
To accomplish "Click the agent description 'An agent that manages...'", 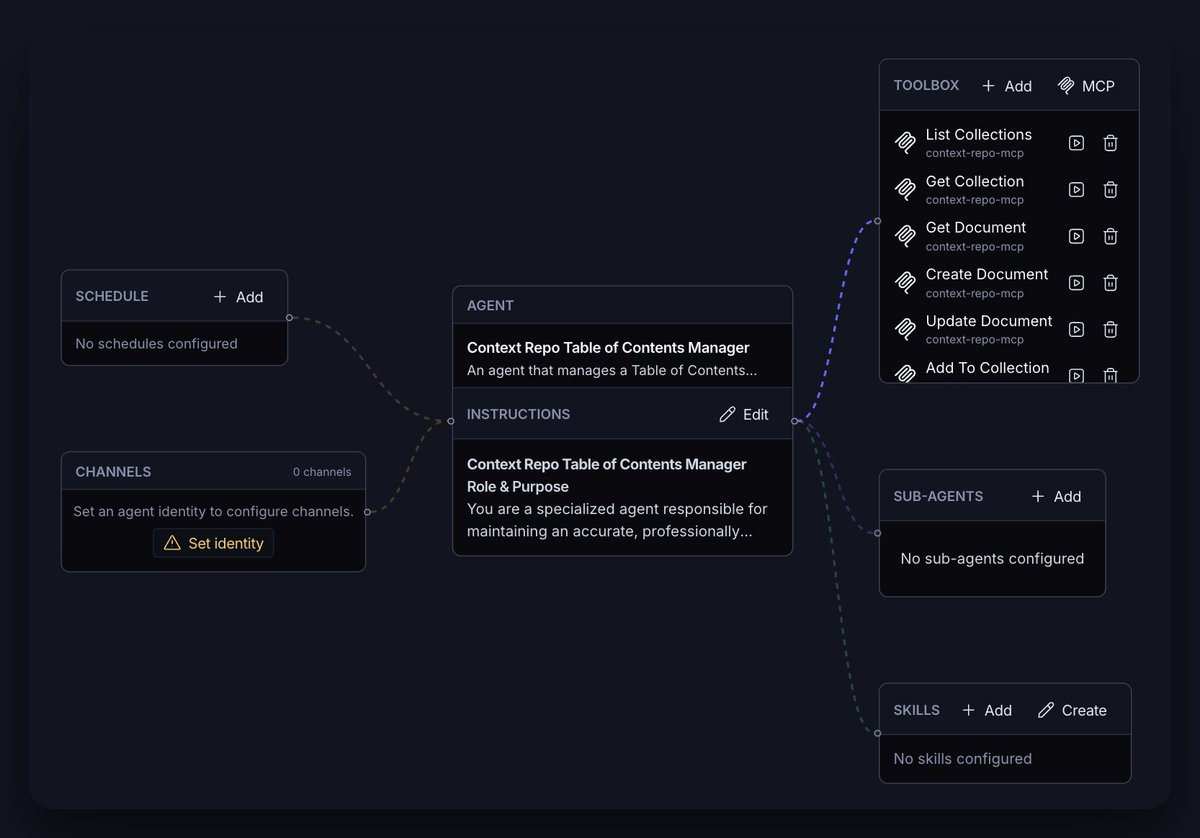I will tap(610, 370).
